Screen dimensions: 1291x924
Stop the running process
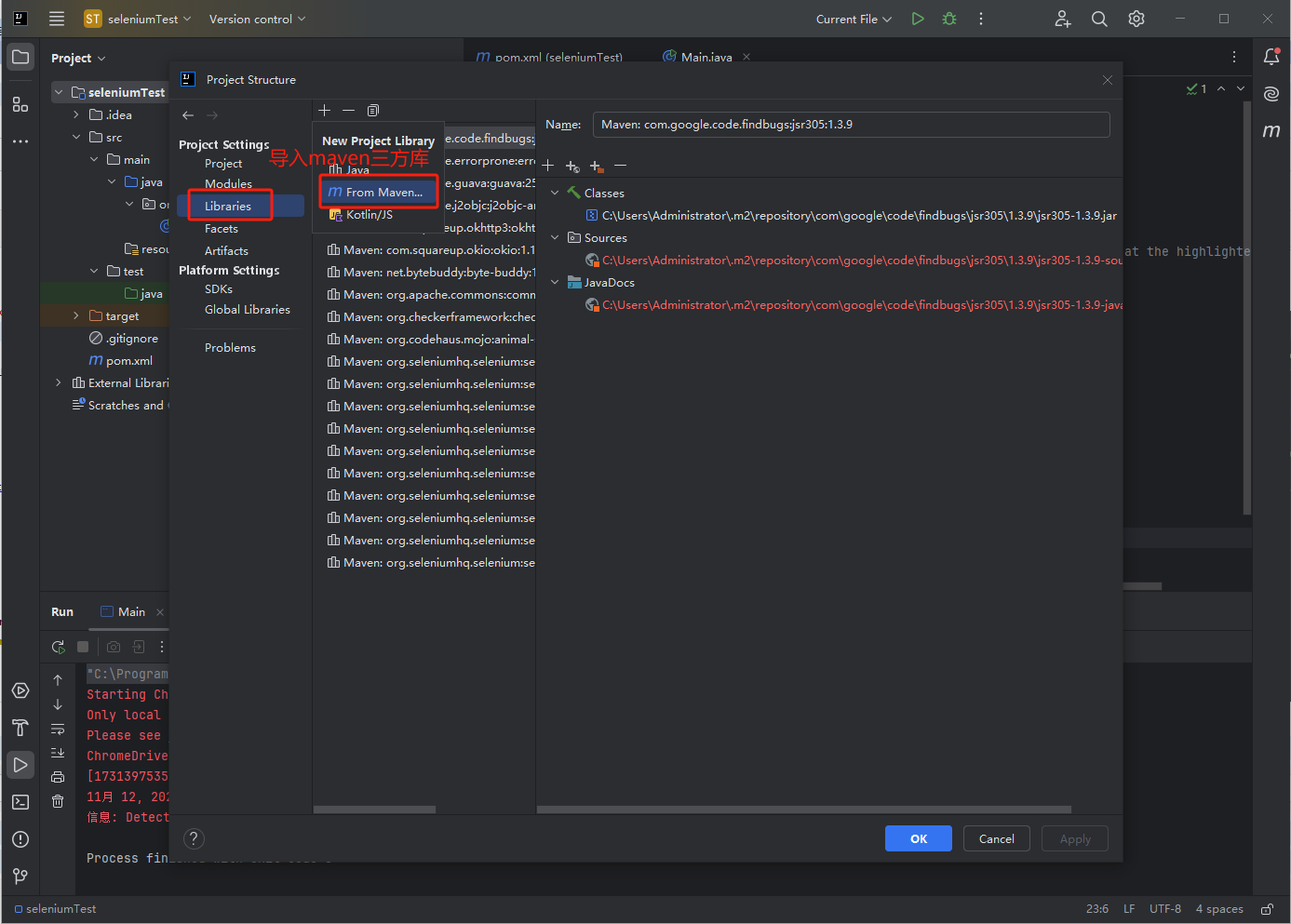(83, 647)
